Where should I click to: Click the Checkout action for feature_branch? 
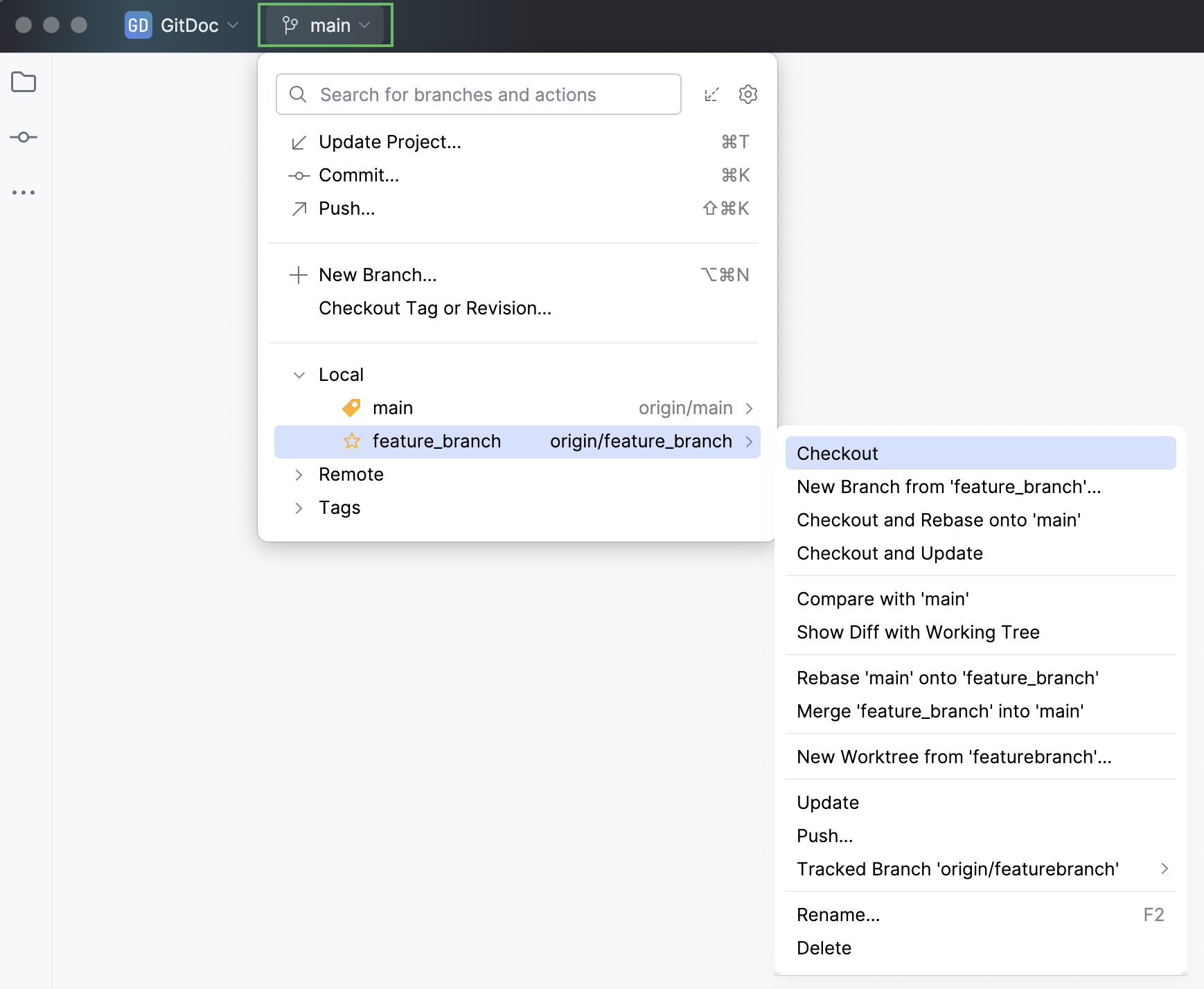pyautogui.click(x=836, y=453)
